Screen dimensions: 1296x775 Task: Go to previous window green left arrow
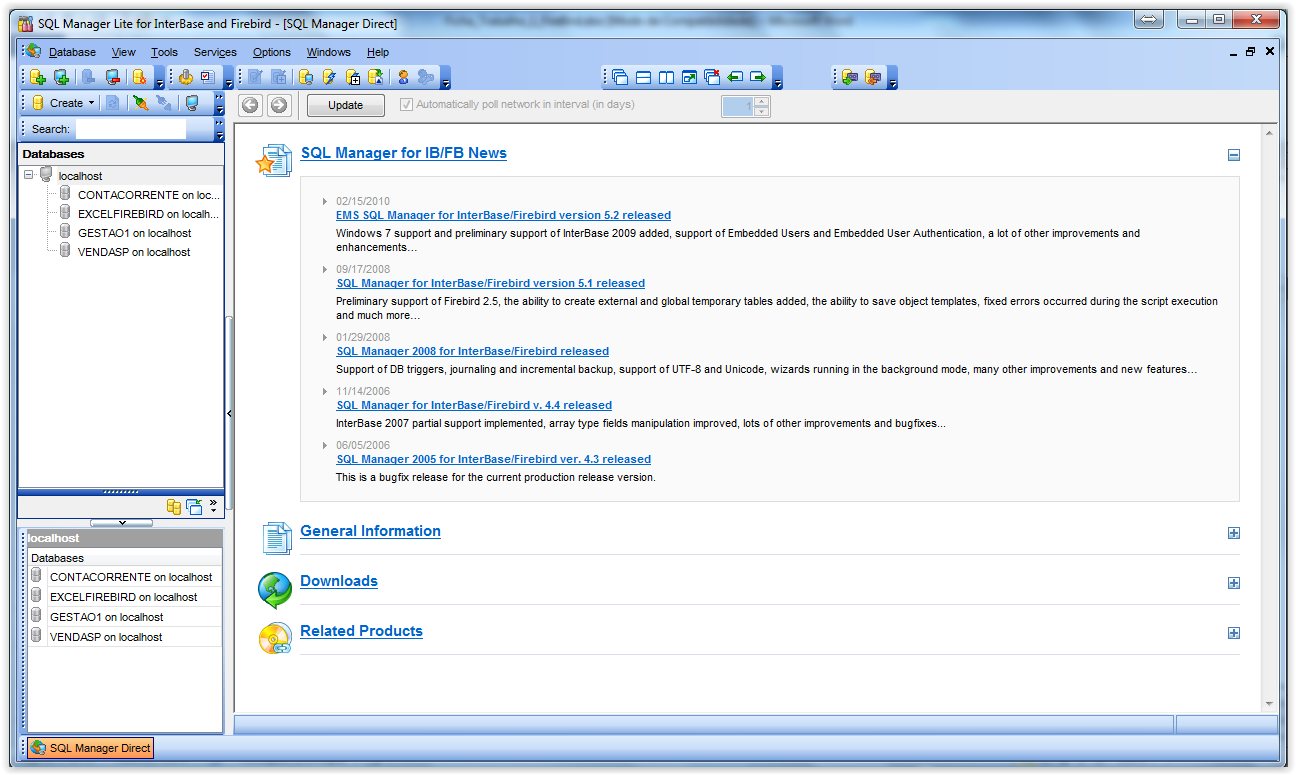[735, 77]
